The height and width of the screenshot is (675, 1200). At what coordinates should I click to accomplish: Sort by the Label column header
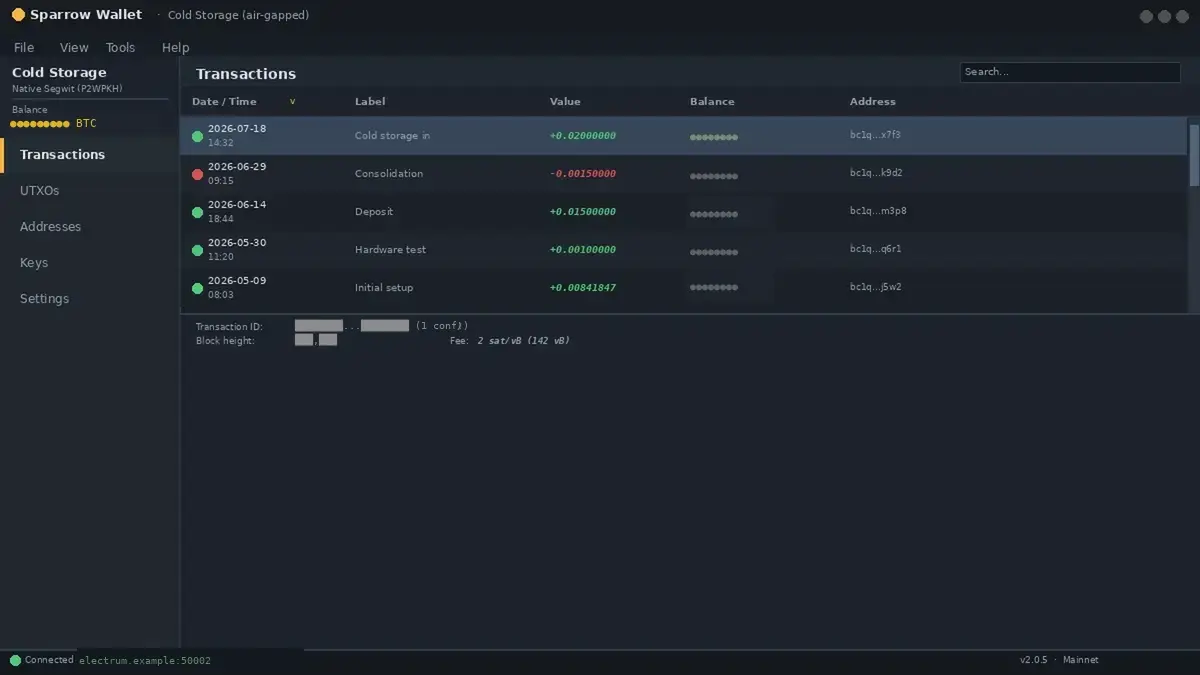pos(370,102)
